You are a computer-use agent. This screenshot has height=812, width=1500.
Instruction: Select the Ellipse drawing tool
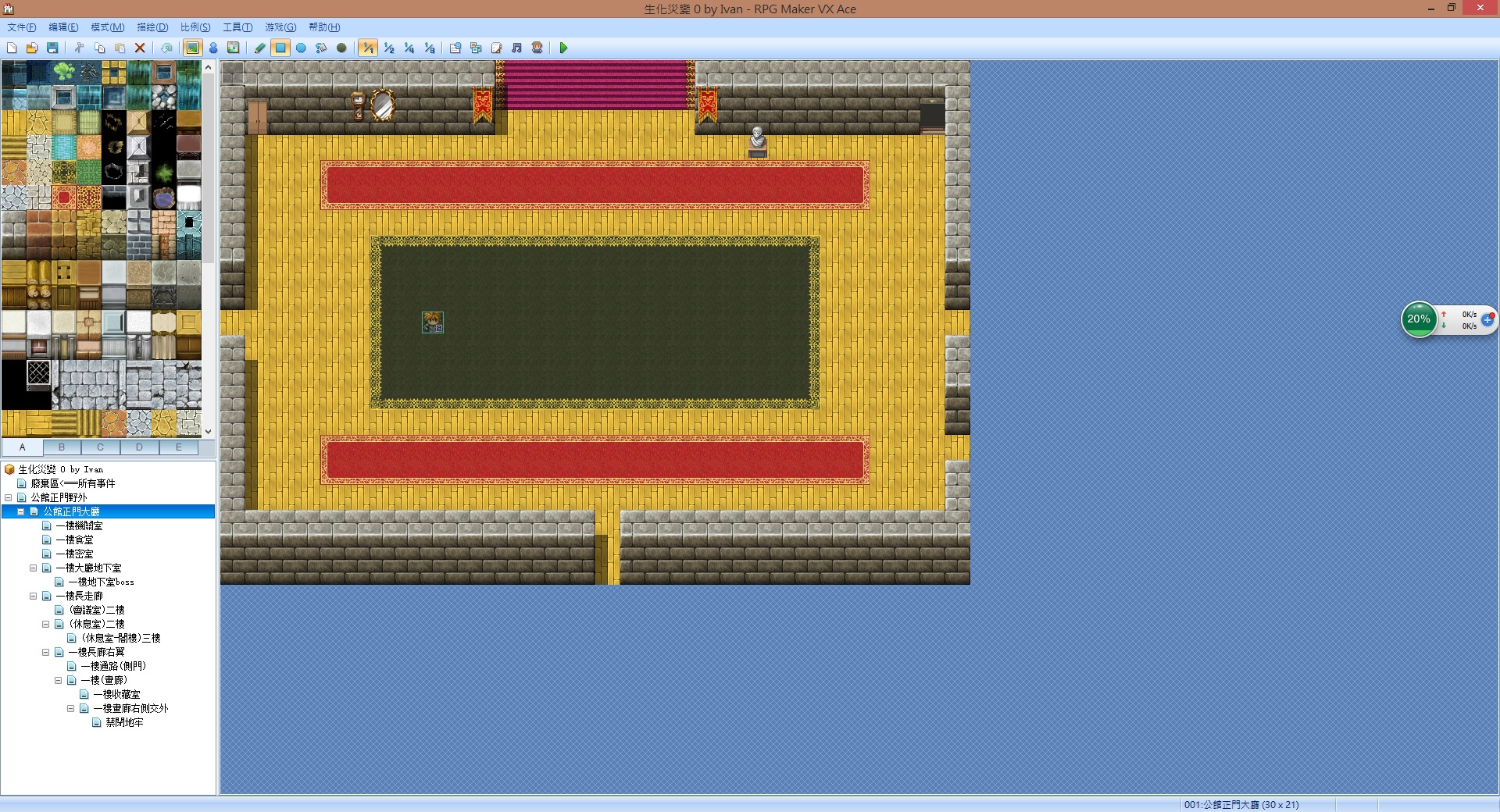pyautogui.click(x=301, y=48)
